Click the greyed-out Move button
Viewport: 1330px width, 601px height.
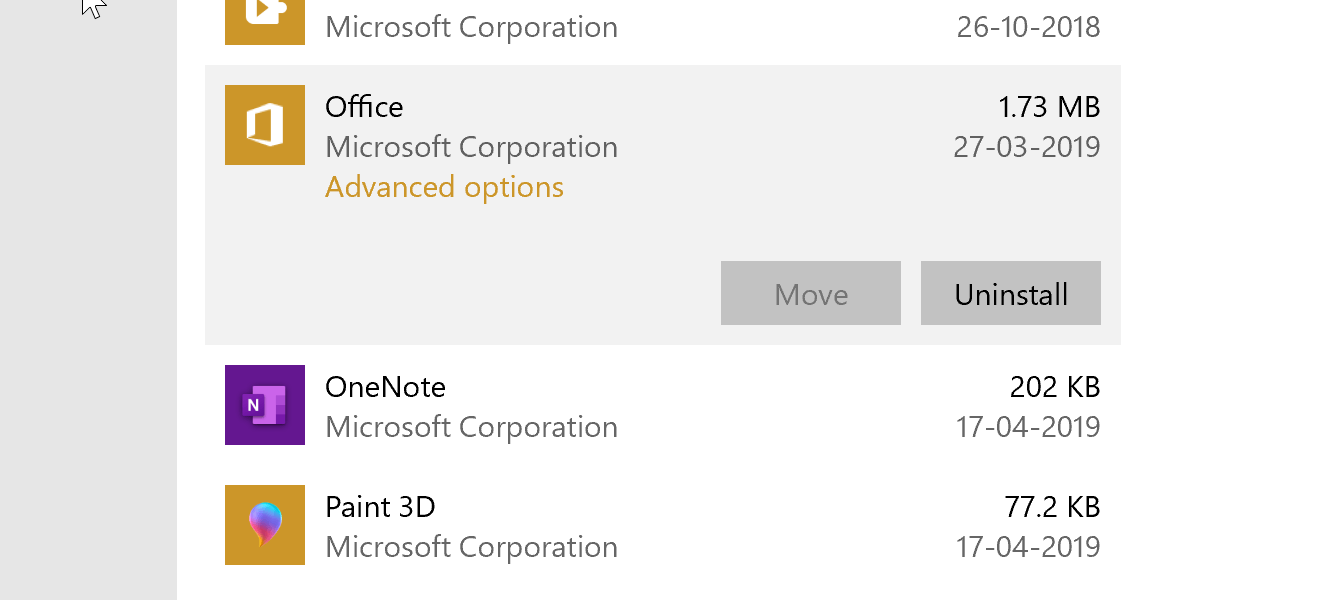(811, 293)
